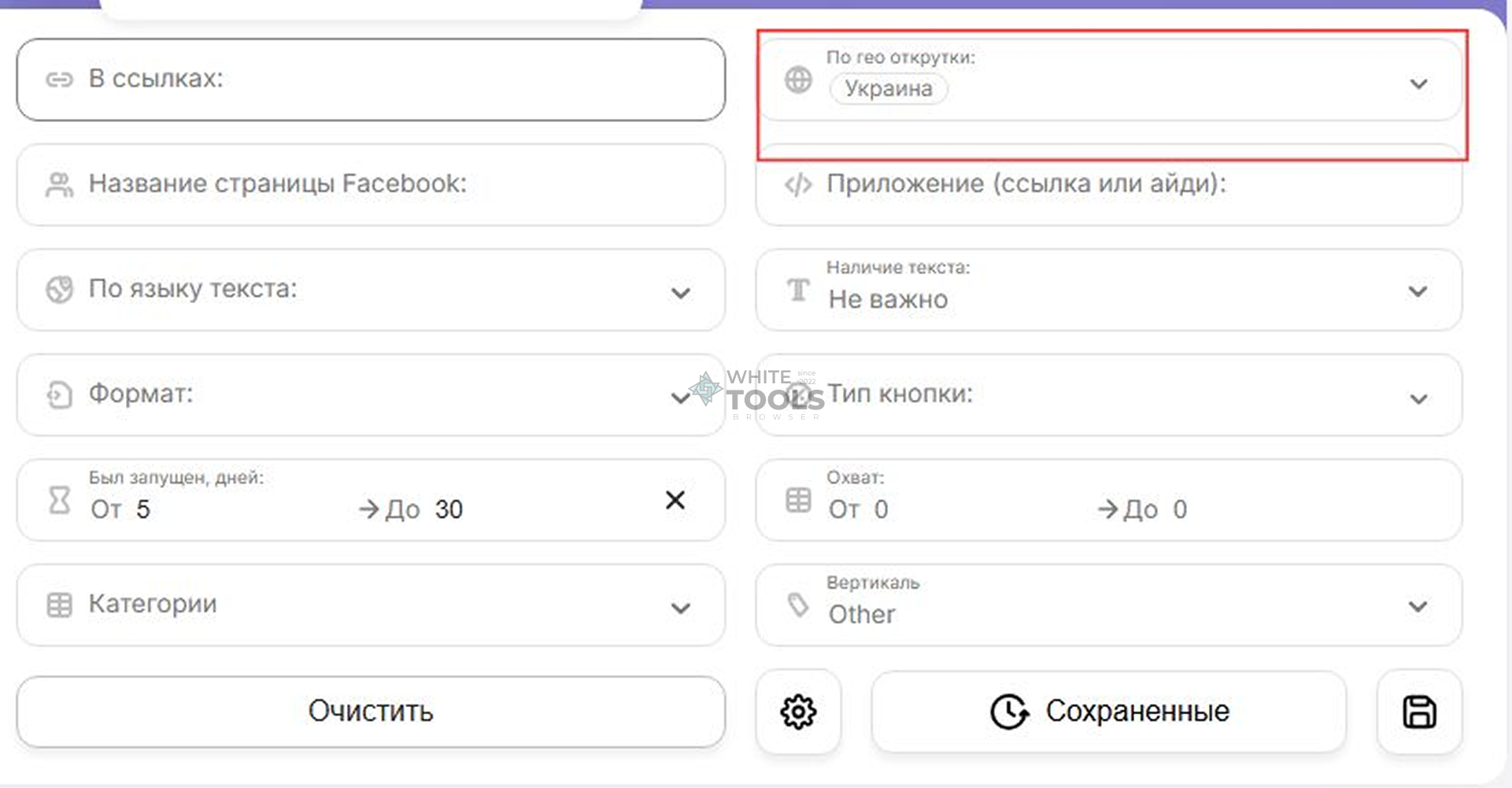Click the Охват 'От' minimum value

[881, 509]
